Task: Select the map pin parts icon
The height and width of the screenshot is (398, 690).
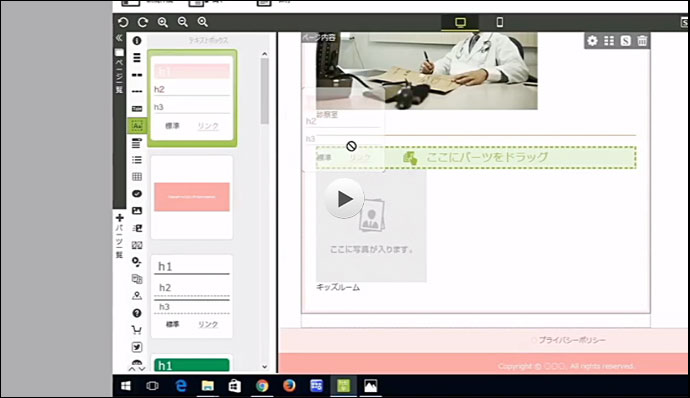Action: tap(137, 296)
